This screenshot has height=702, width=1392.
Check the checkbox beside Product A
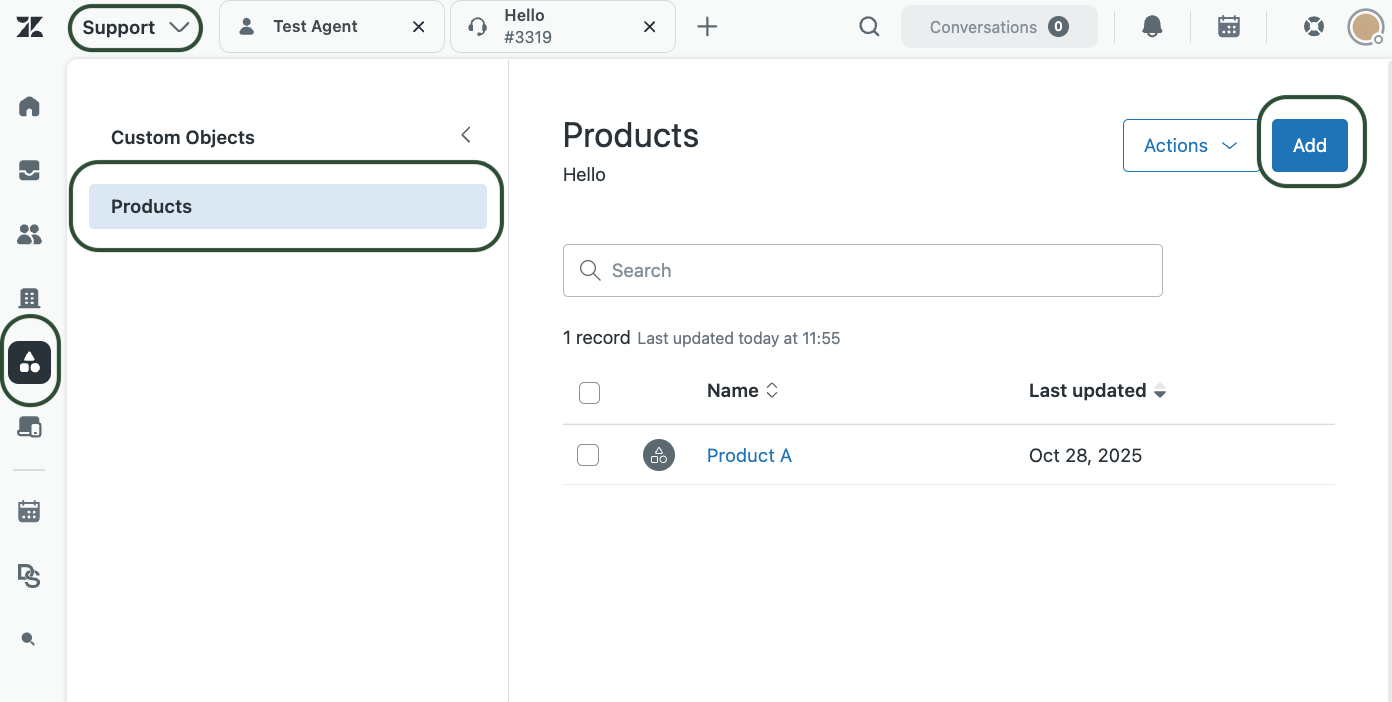[588, 454]
